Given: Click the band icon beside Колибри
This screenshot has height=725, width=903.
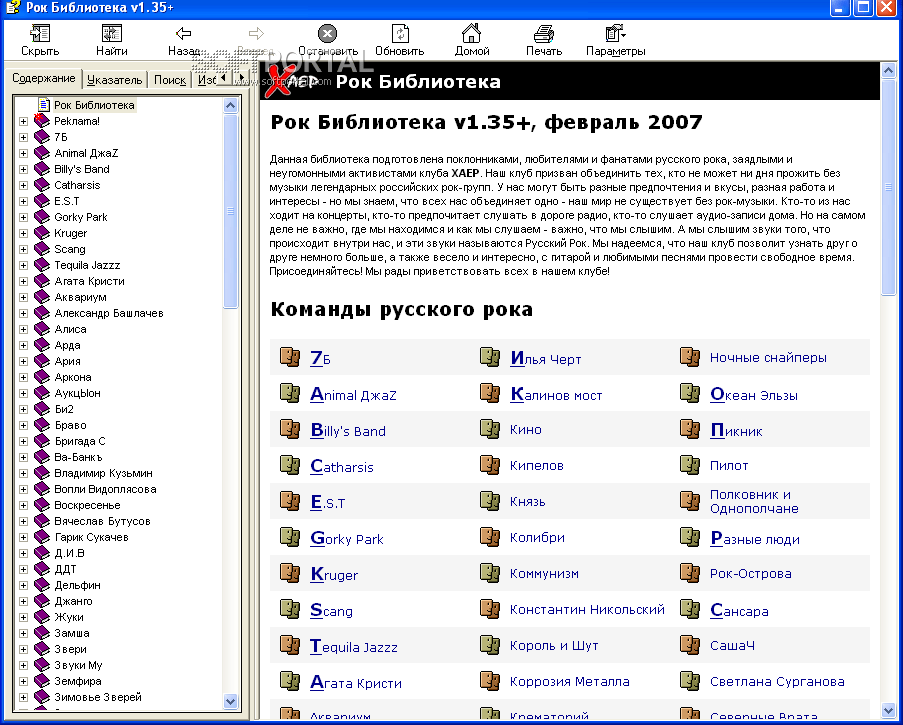Looking at the screenshot, I should pos(490,538).
